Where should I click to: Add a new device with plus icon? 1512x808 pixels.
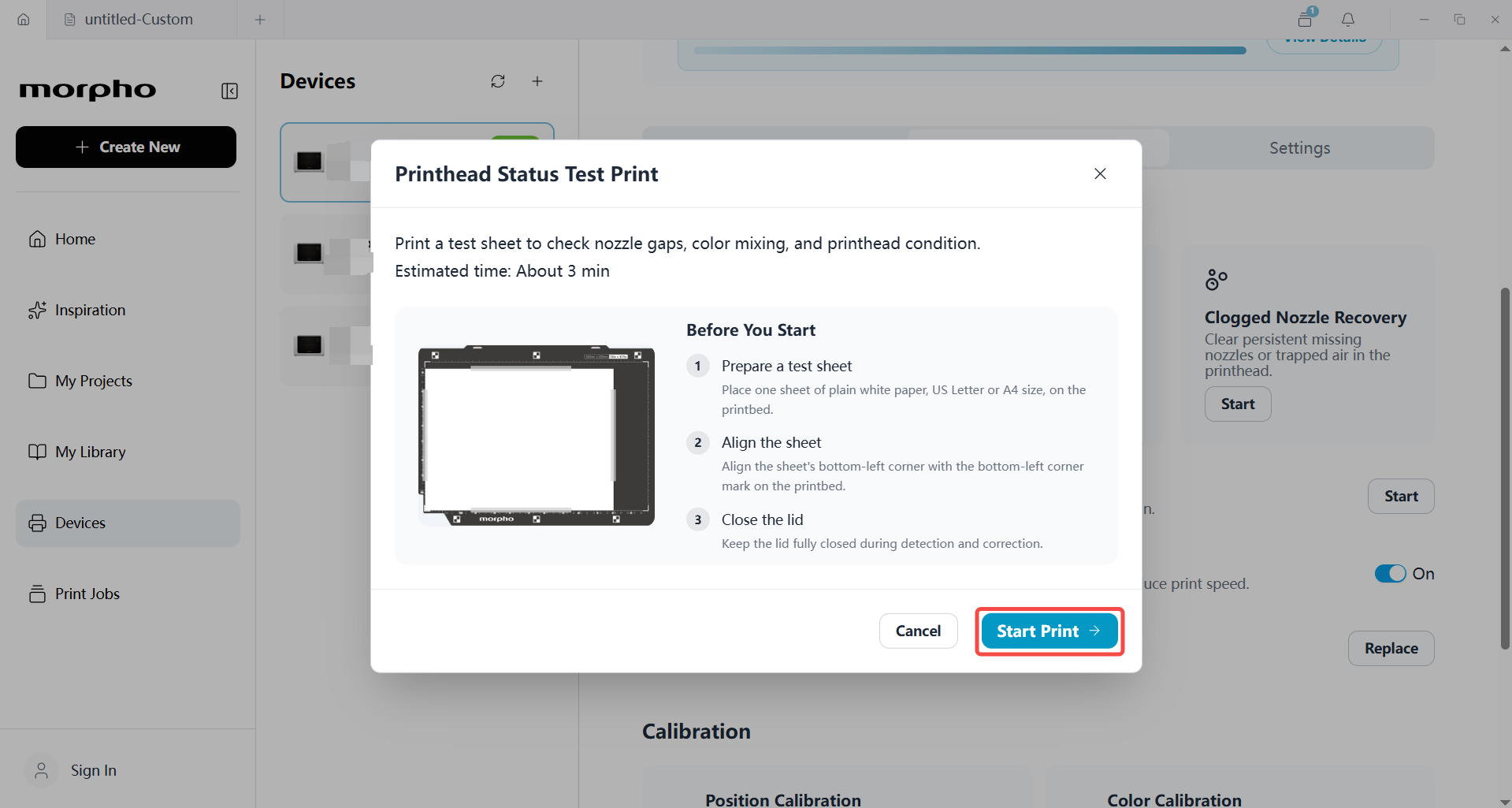click(537, 81)
